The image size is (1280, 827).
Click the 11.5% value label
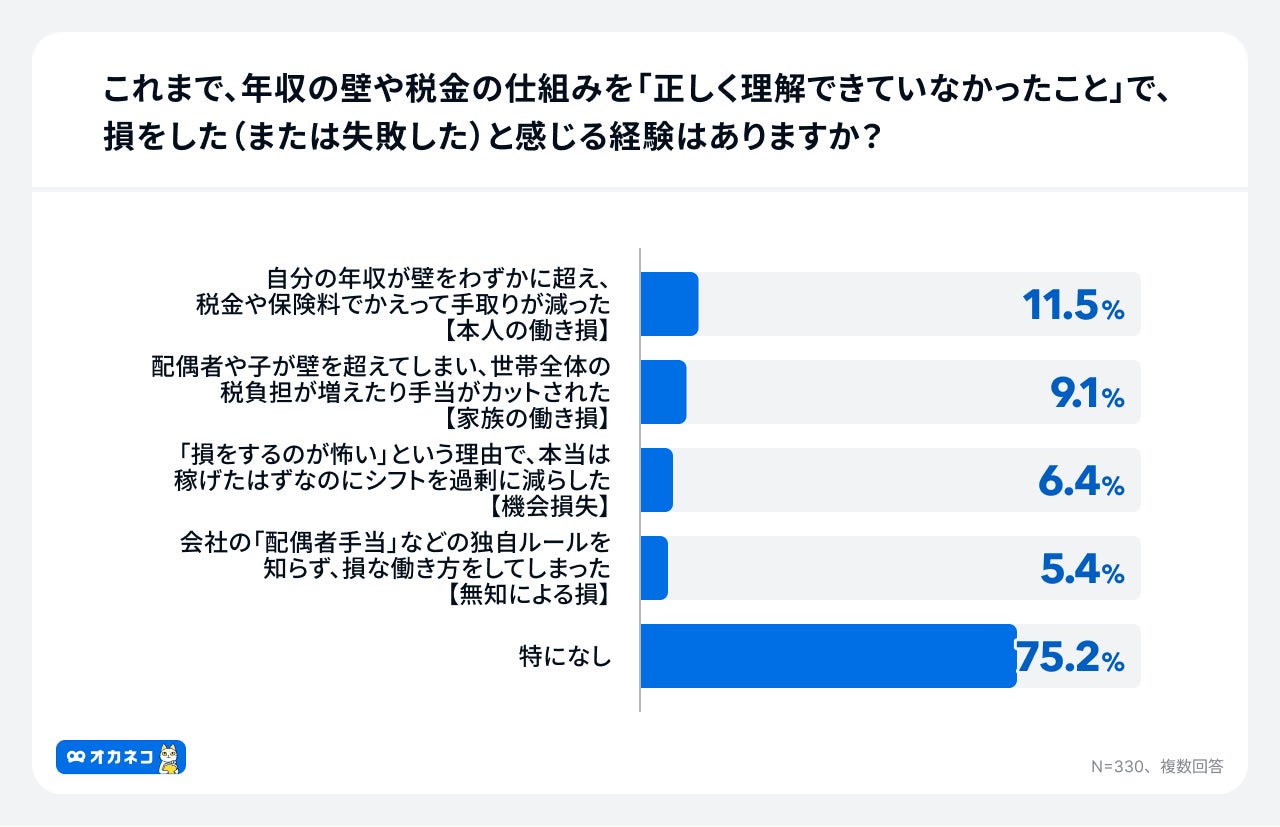(x=1073, y=306)
